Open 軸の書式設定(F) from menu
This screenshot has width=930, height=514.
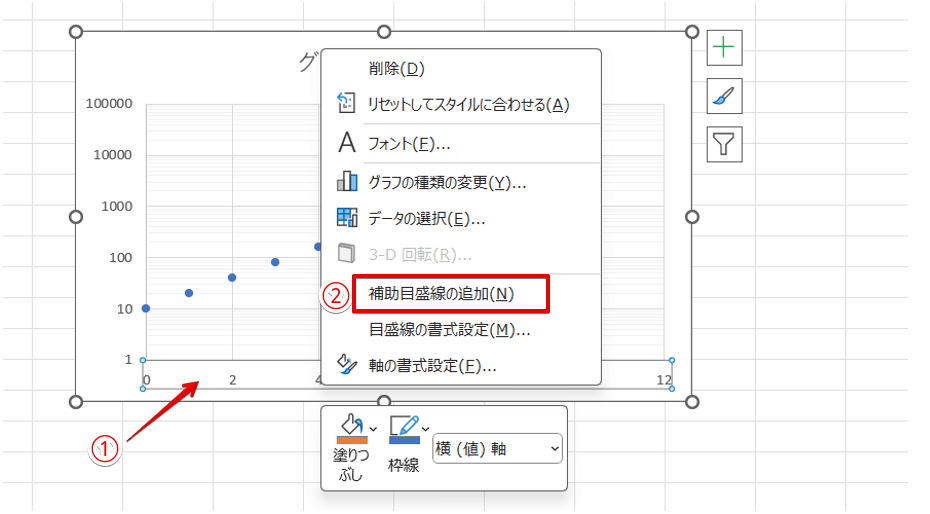pyautogui.click(x=432, y=366)
